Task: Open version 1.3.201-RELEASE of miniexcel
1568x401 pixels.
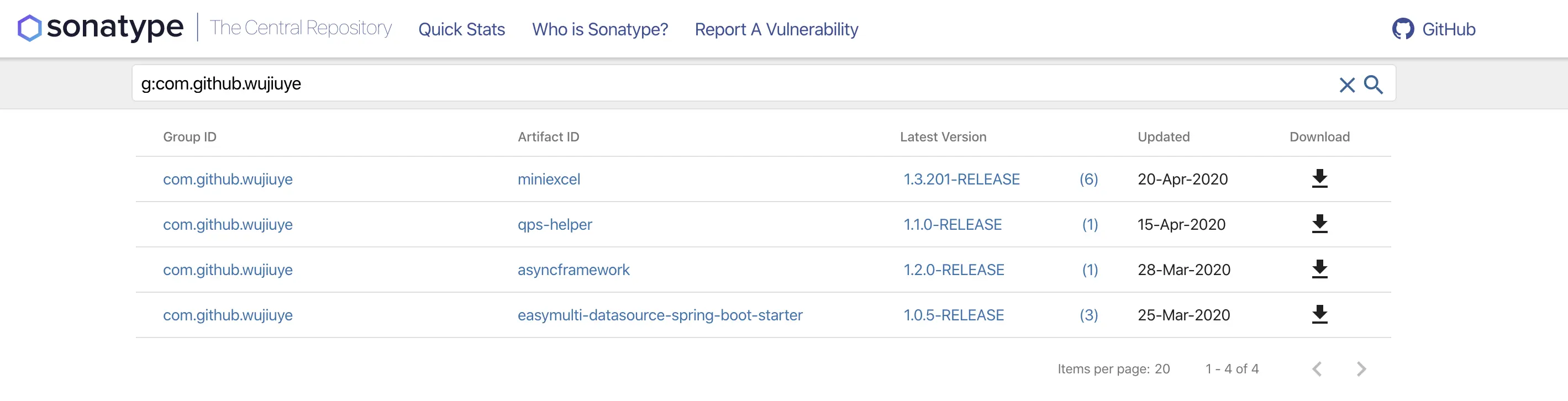Action: [x=961, y=180]
